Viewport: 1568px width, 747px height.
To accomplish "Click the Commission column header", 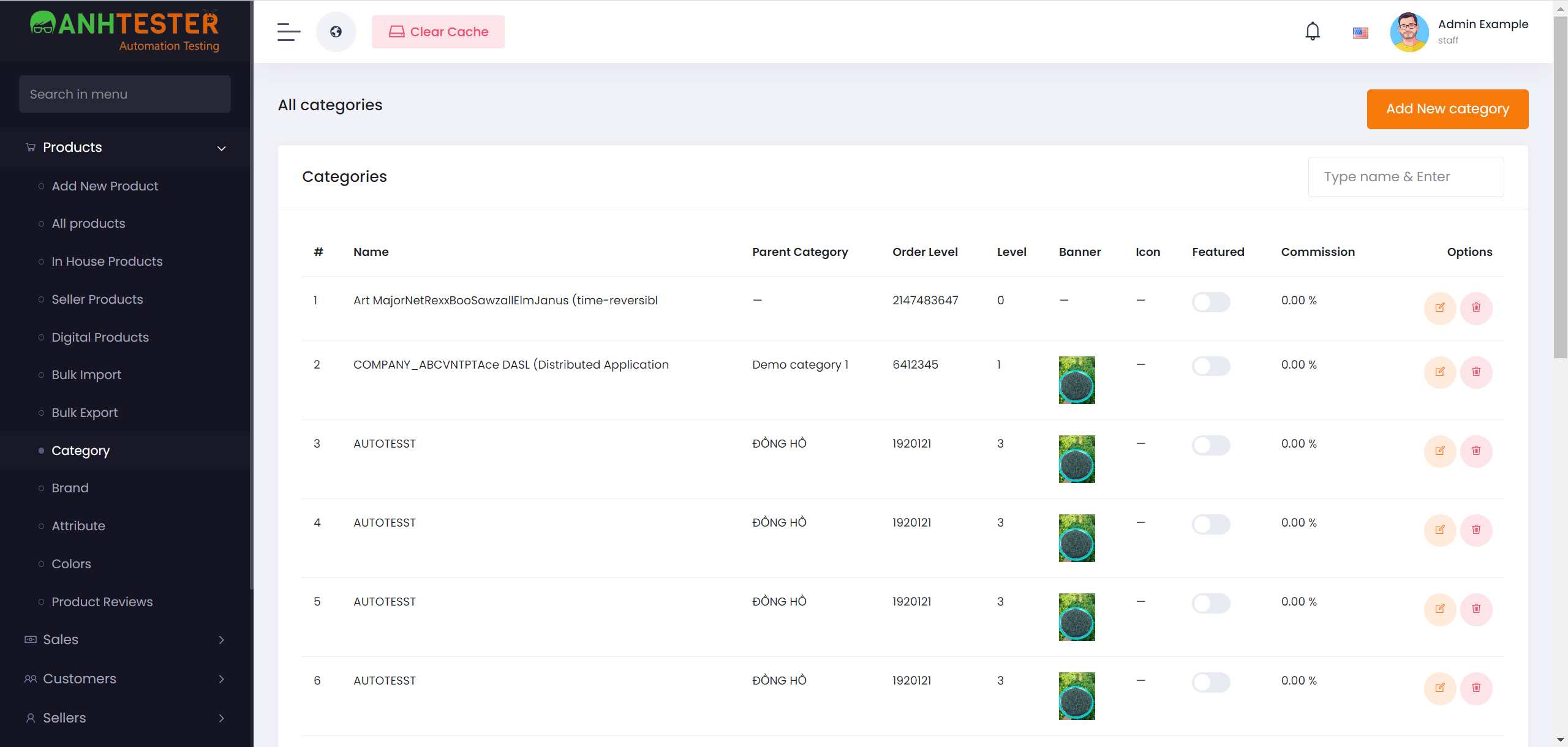I will pyautogui.click(x=1317, y=252).
